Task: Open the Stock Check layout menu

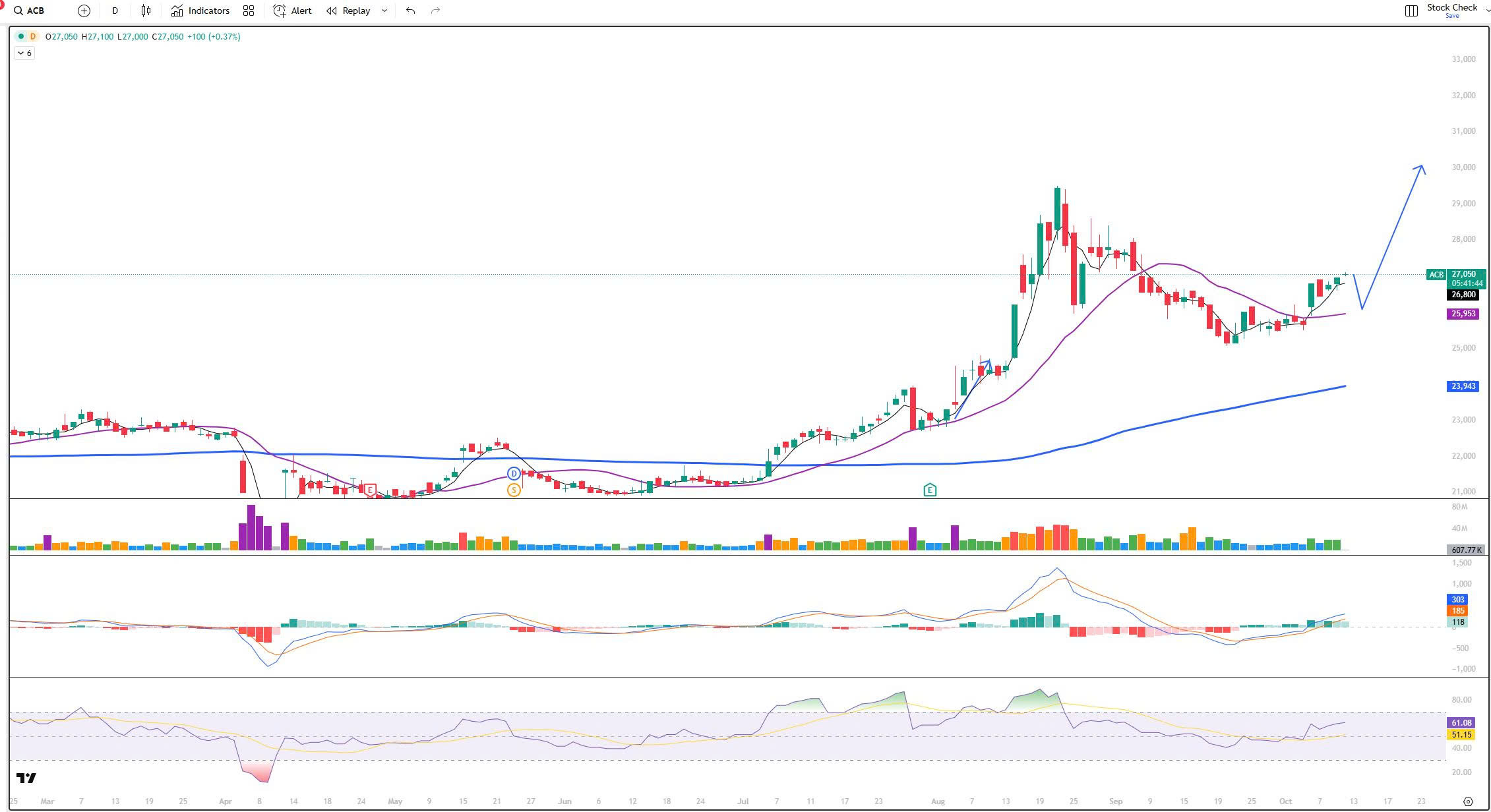Action: point(1453,9)
